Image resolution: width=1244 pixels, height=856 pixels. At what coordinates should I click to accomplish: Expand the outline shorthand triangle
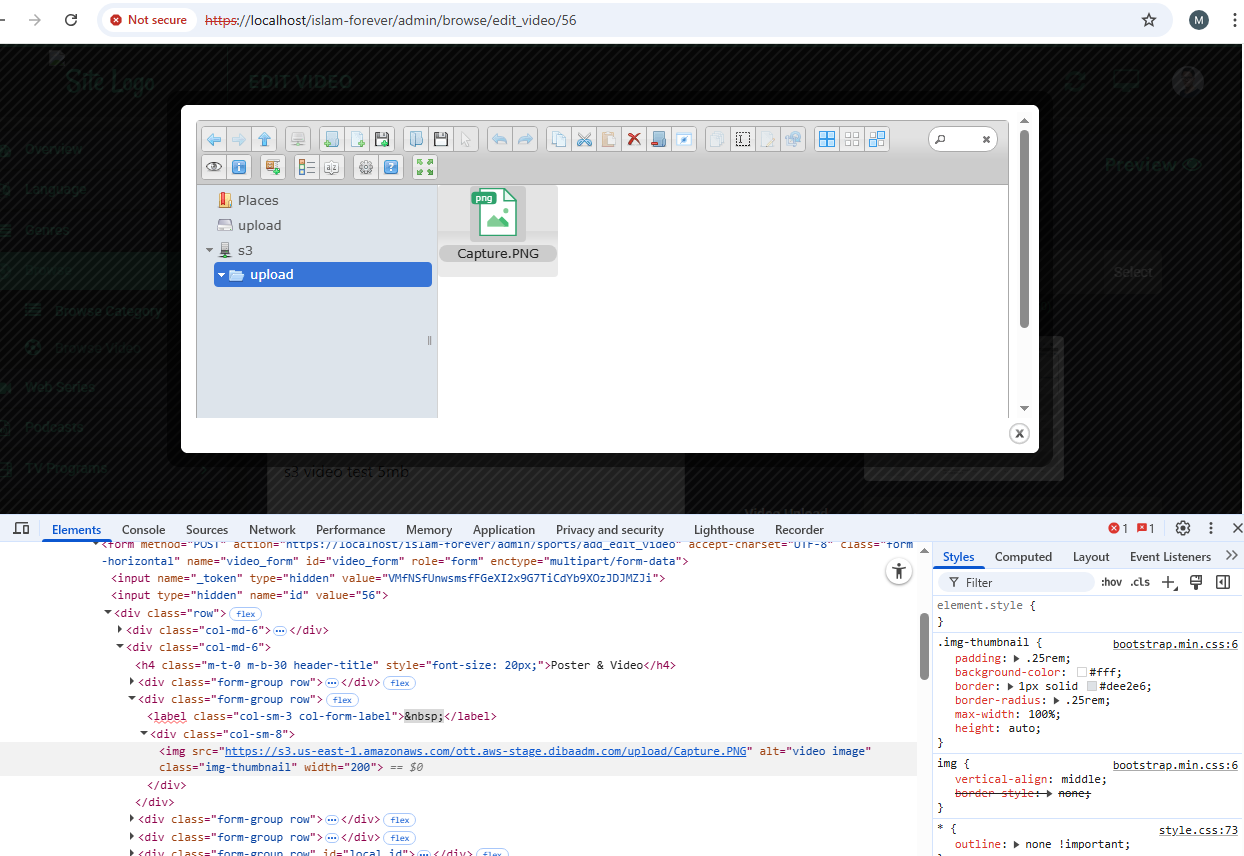1017,844
